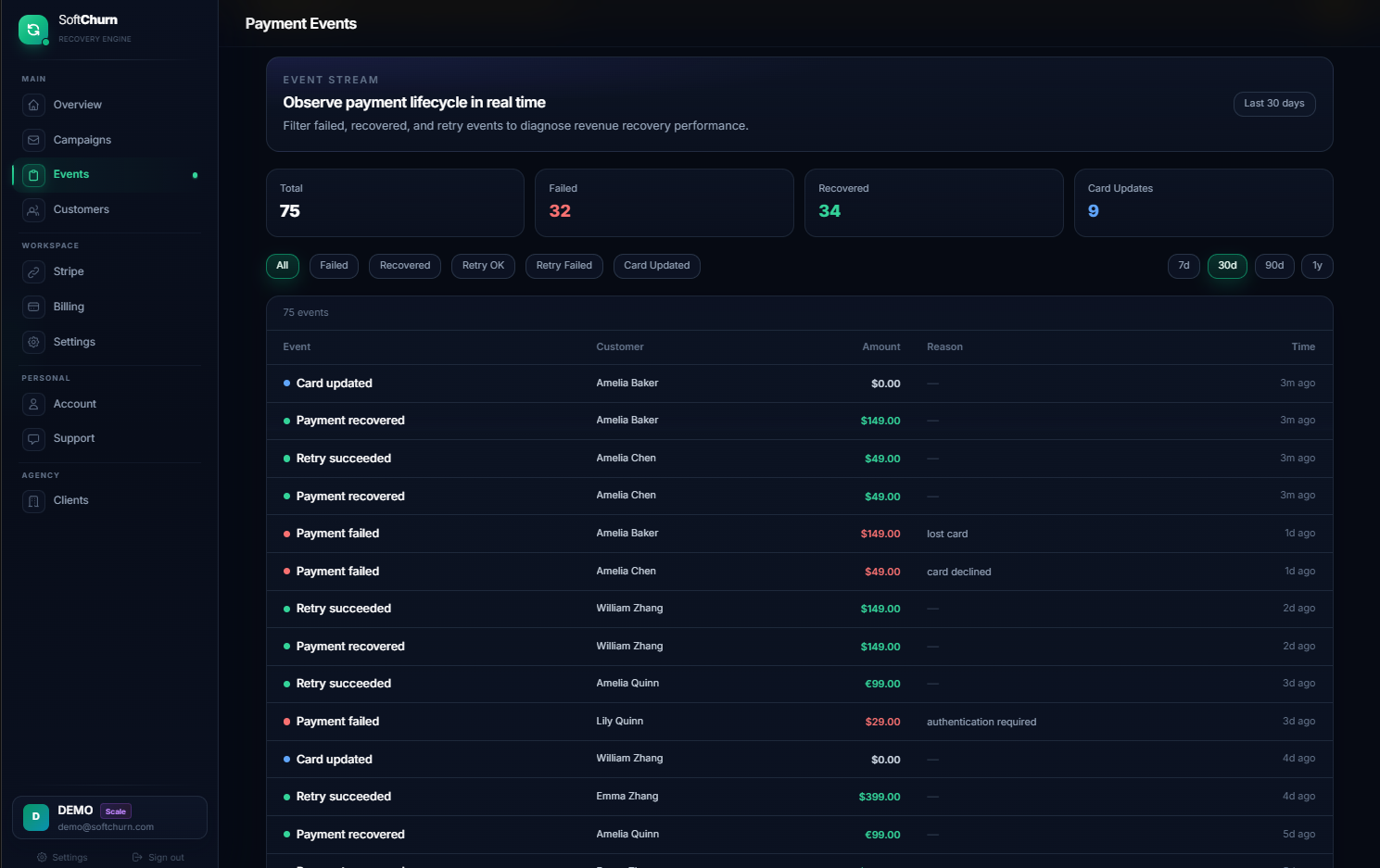Click the Last 30 days badge

pos(1274,104)
